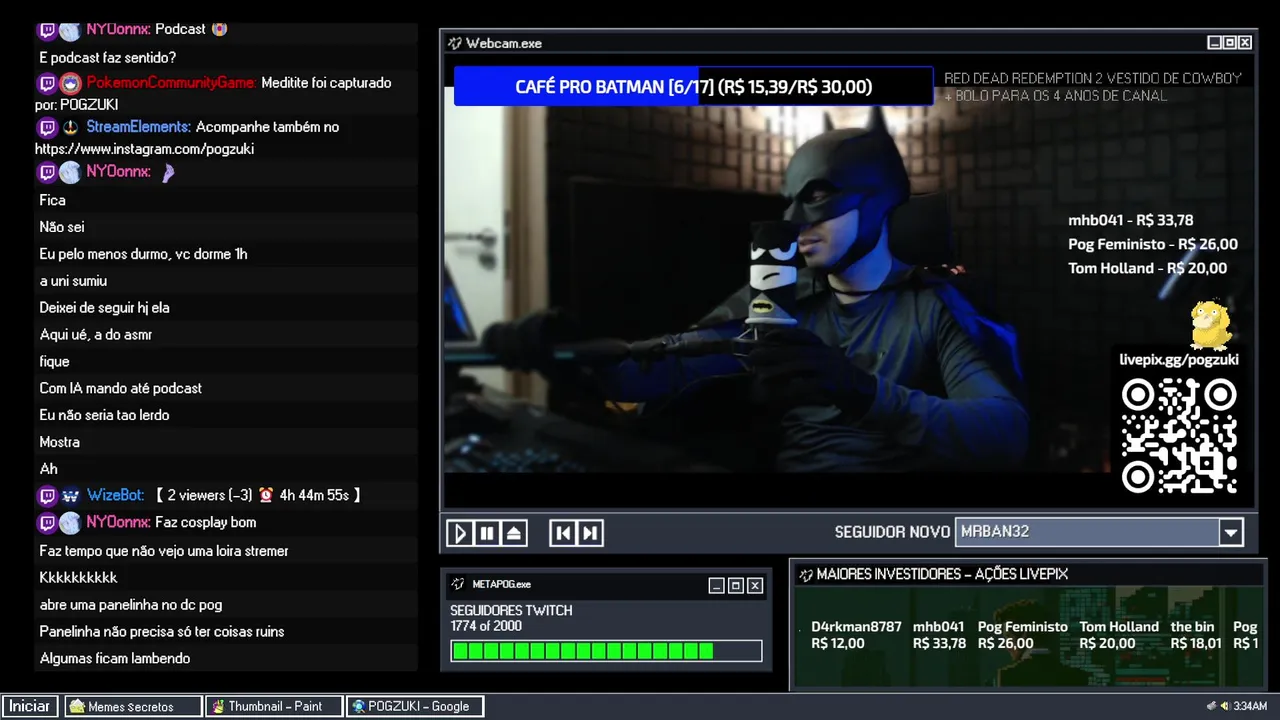
Task: Click D4rkman8787 R$ 12,00 ticker entry
Action: (856, 635)
